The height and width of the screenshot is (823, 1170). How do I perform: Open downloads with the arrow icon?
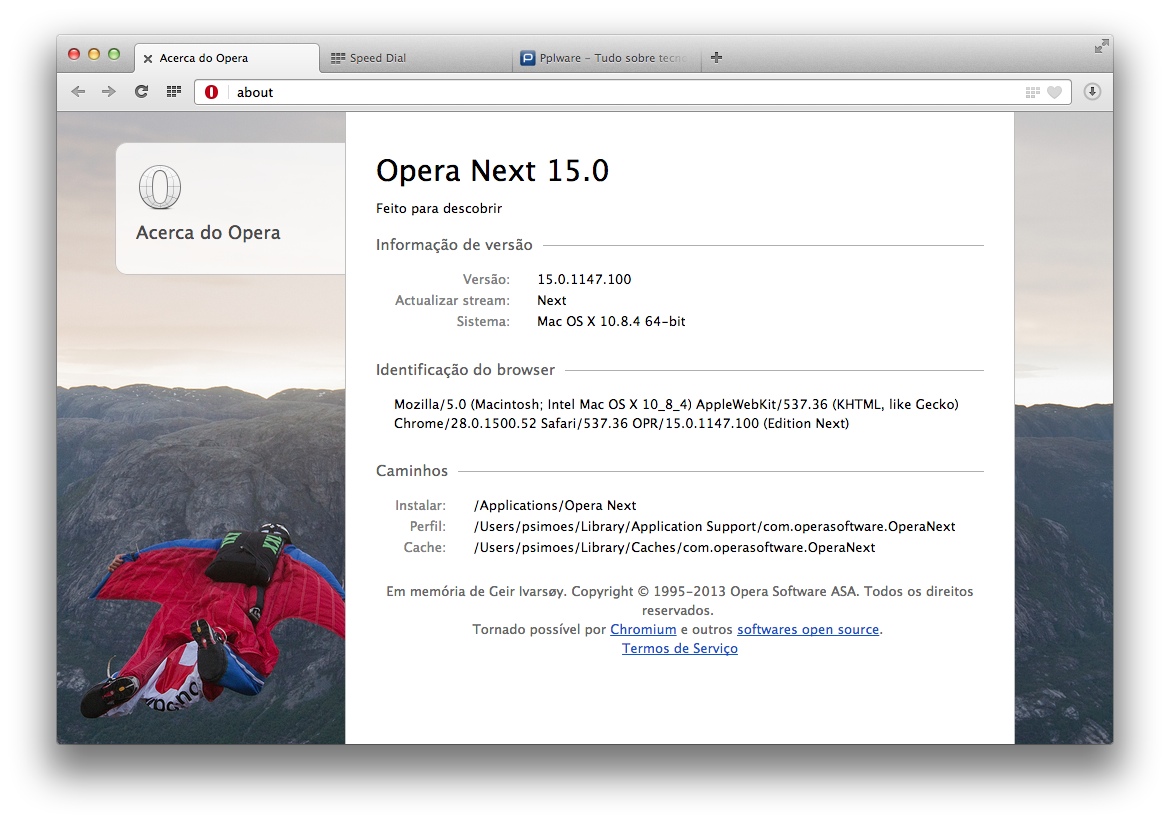[x=1092, y=92]
